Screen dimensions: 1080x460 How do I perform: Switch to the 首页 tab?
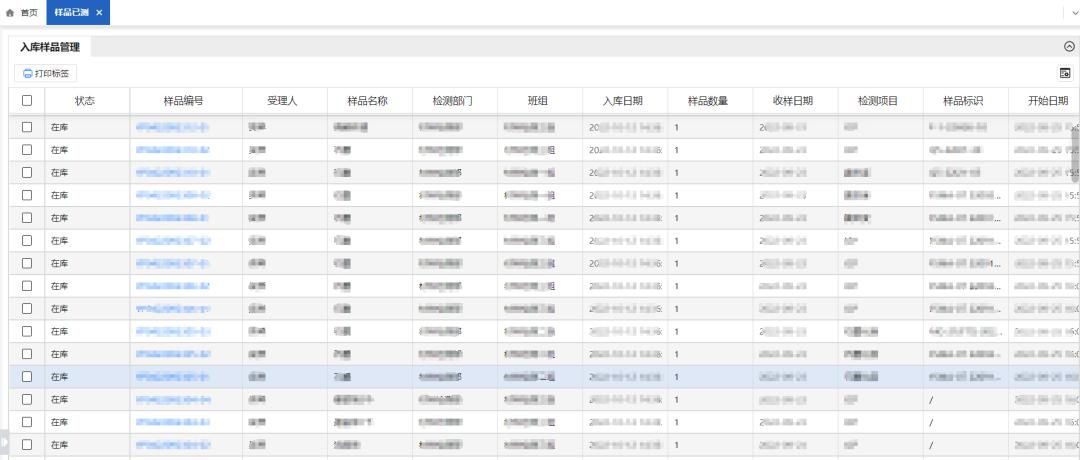point(28,12)
